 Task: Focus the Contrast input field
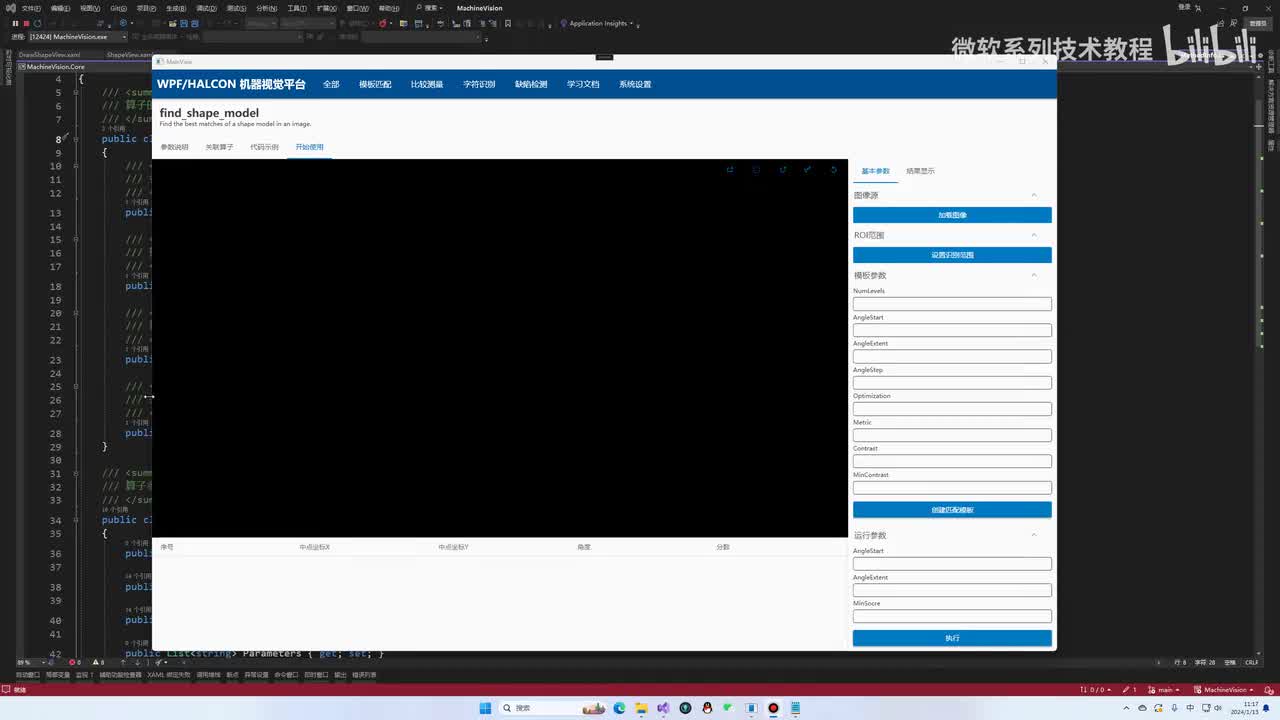point(952,461)
